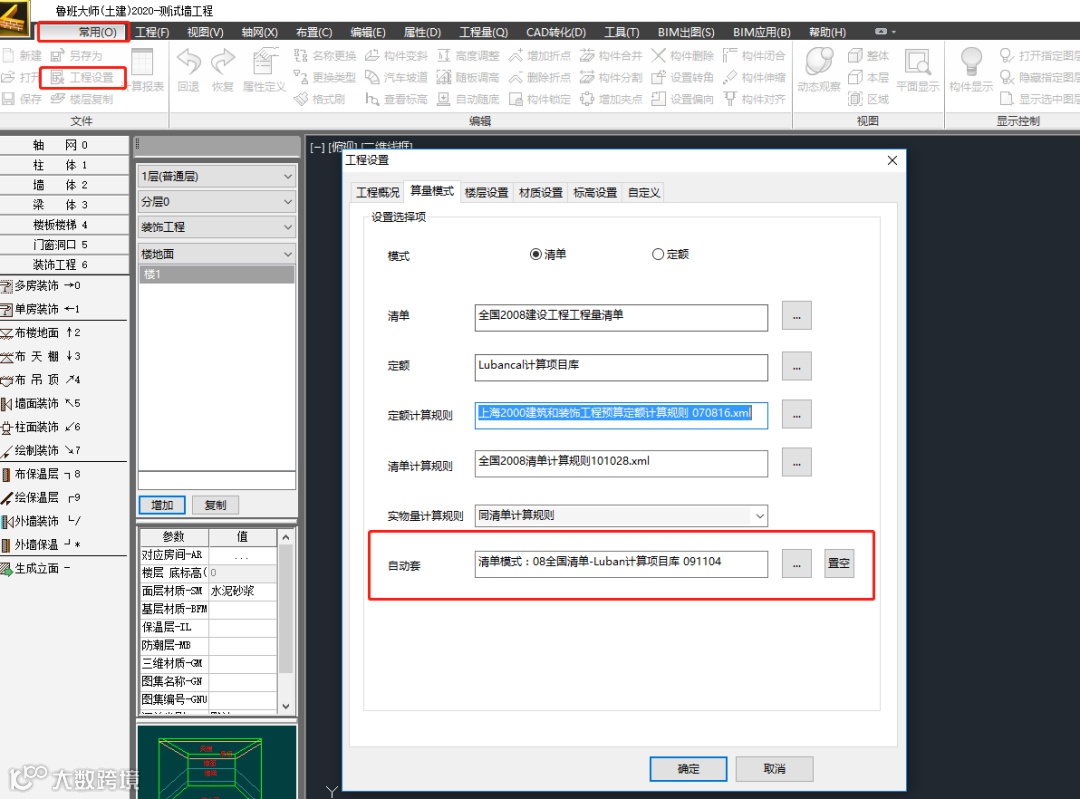Image resolution: width=1080 pixels, height=799 pixels.
Task: Click 门窗洞口 5 category in left panel
Action: pos(63,245)
